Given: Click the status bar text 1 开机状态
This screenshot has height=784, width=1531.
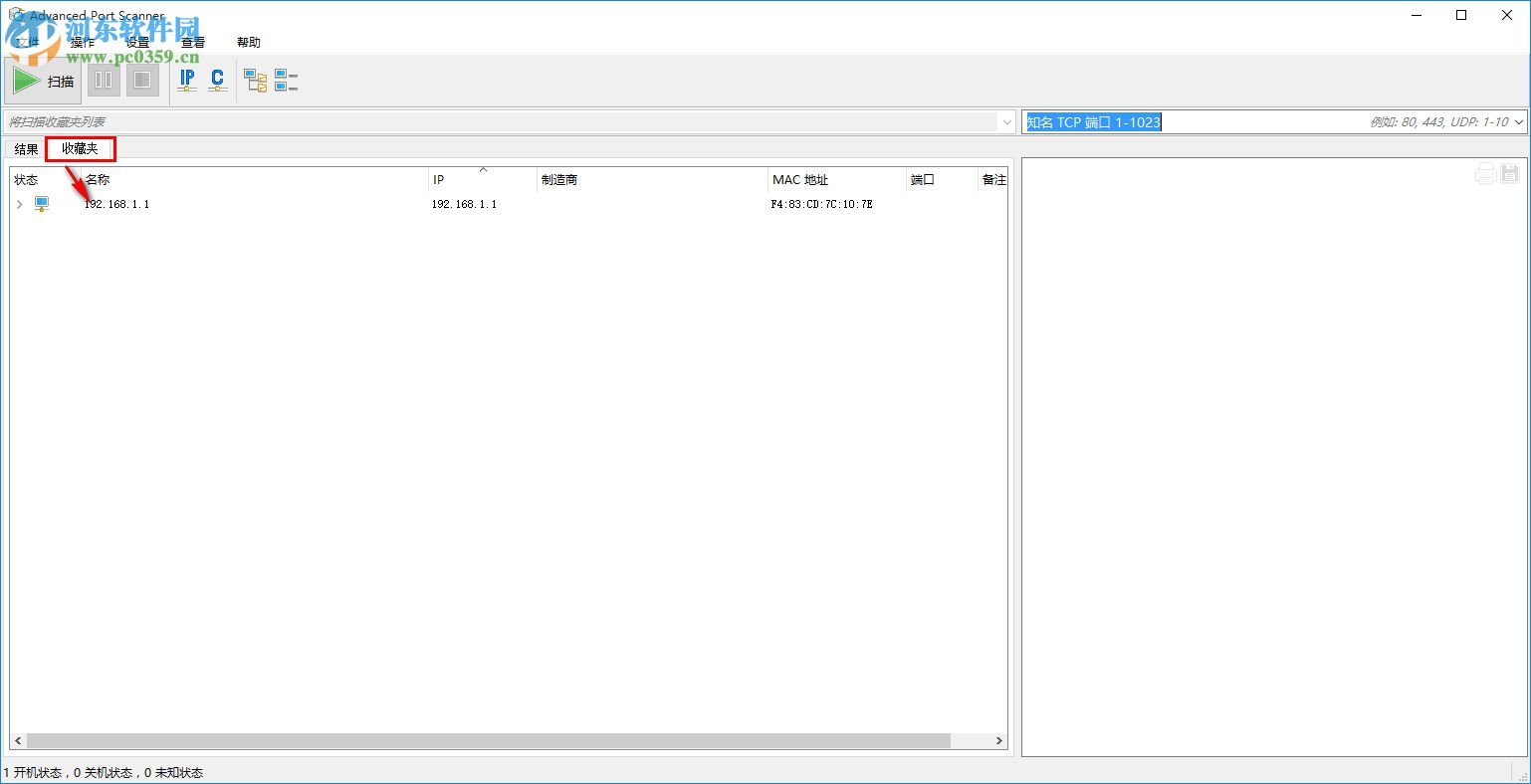Looking at the screenshot, I should click(33, 773).
